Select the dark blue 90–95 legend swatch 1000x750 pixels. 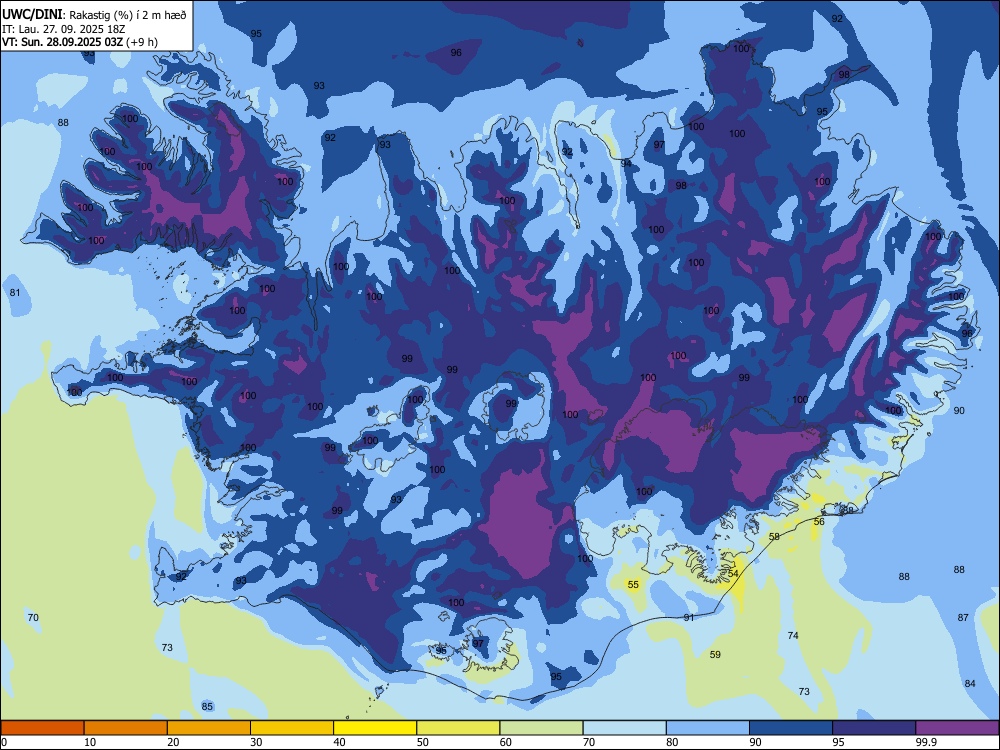[x=791, y=728]
